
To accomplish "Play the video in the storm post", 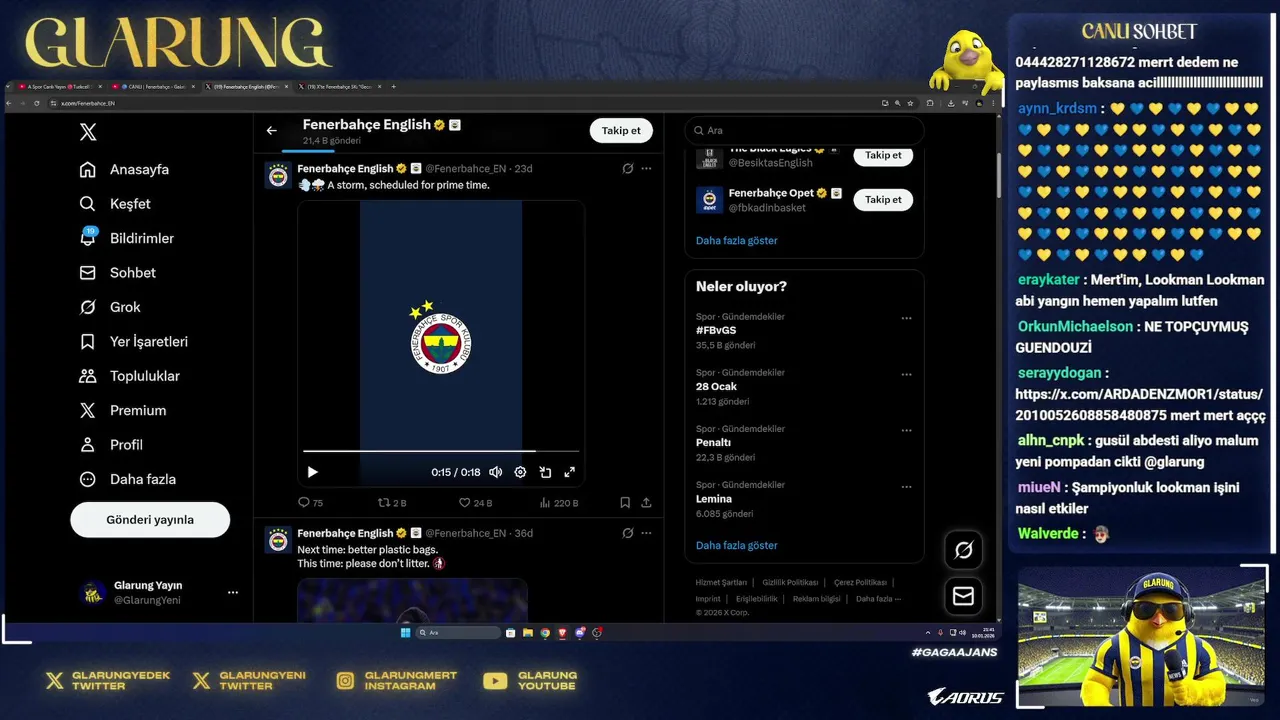I will pos(312,472).
